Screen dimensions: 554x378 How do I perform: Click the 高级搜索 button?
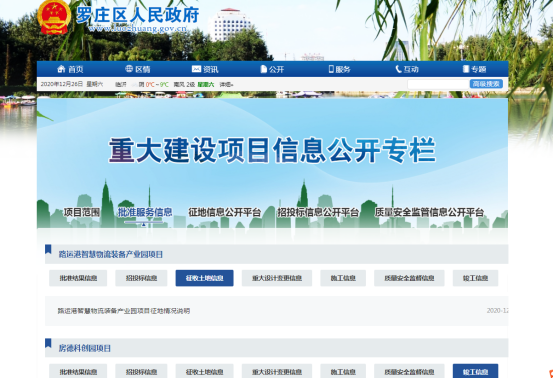click(486, 84)
